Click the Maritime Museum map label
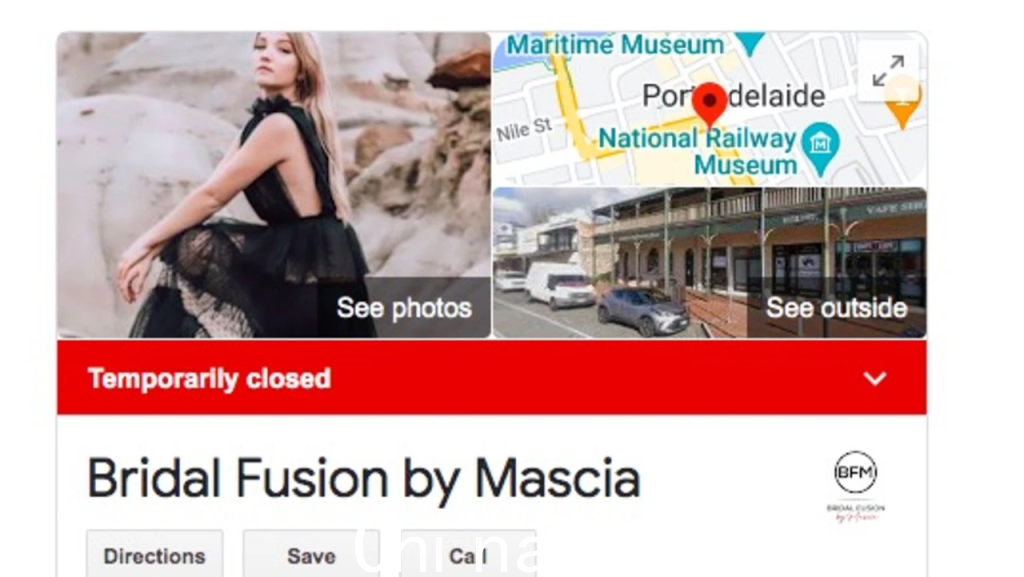Image resolution: width=1024 pixels, height=577 pixels. click(615, 44)
